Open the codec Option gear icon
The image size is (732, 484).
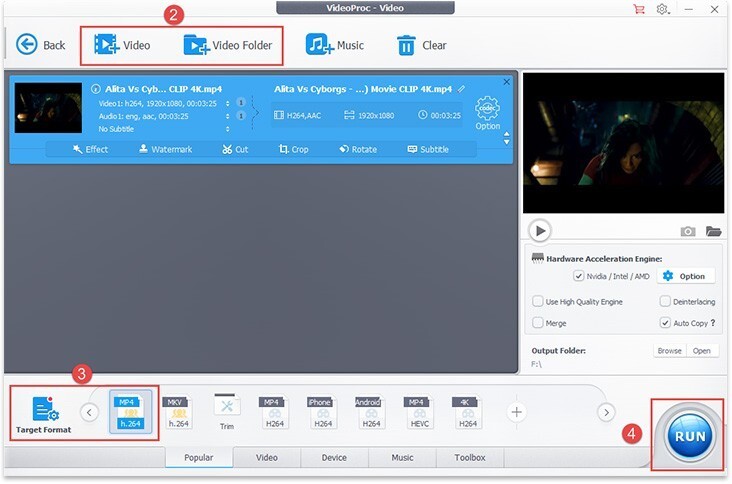click(487, 108)
